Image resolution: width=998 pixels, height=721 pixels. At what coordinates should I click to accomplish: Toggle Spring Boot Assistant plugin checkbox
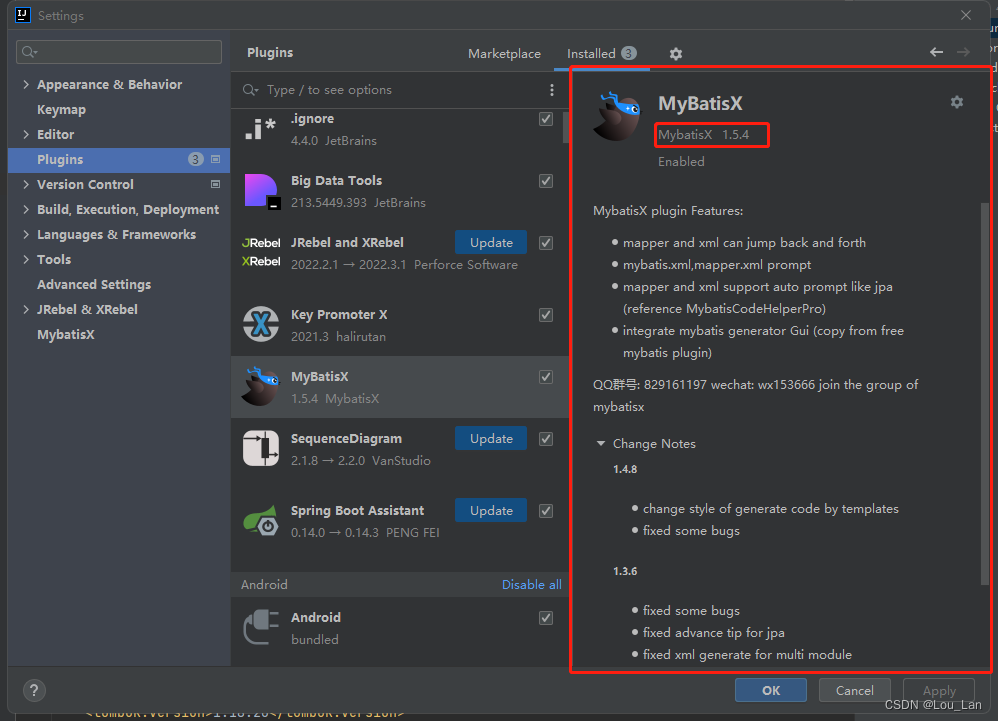tap(545, 511)
